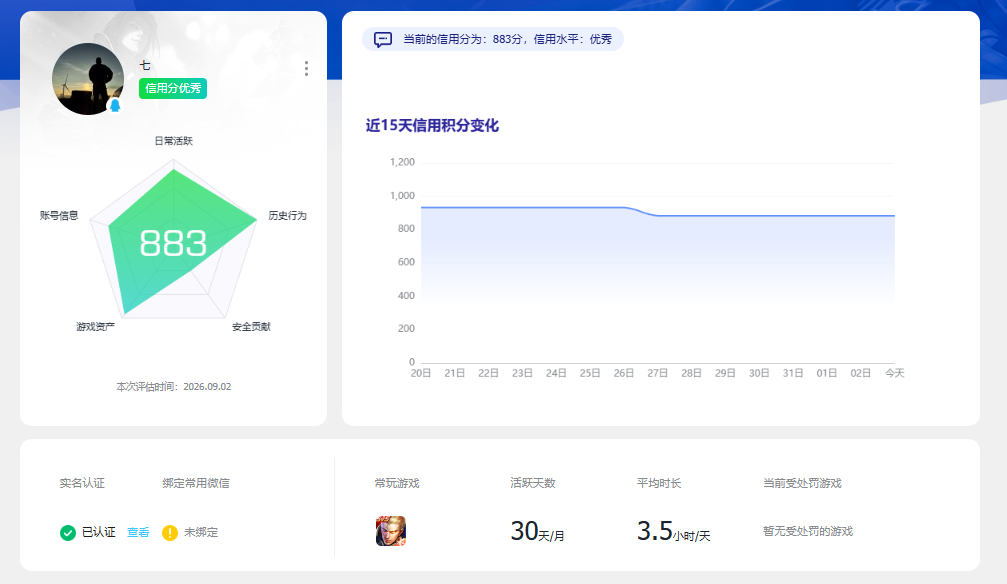Click the 30天/月 active days value
1007x584 pixels.
click(538, 531)
